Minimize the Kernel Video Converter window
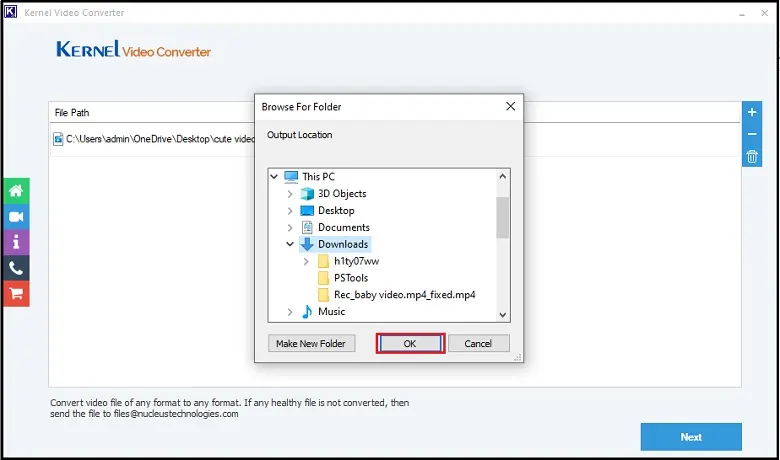 tap(742, 13)
